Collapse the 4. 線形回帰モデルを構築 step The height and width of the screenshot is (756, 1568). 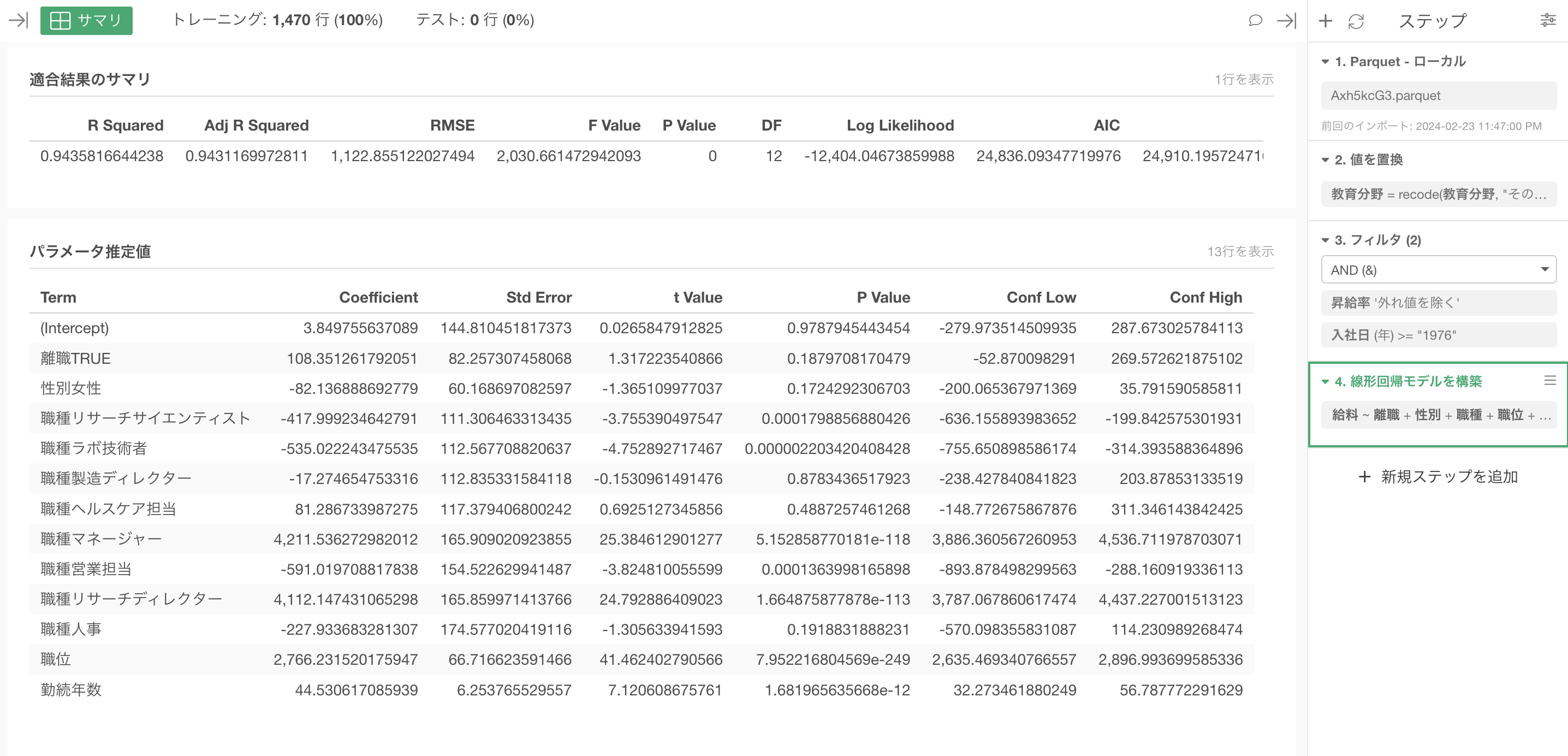pos(1325,381)
